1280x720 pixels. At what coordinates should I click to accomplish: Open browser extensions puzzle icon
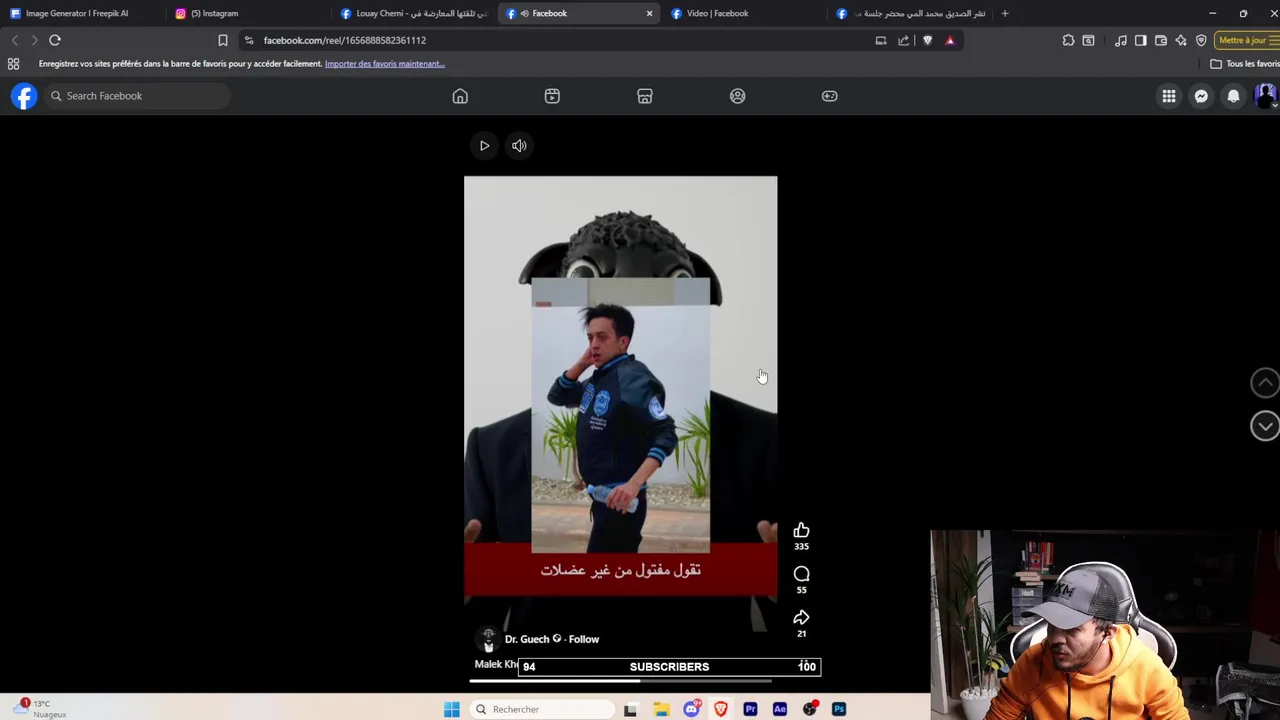point(1068,40)
